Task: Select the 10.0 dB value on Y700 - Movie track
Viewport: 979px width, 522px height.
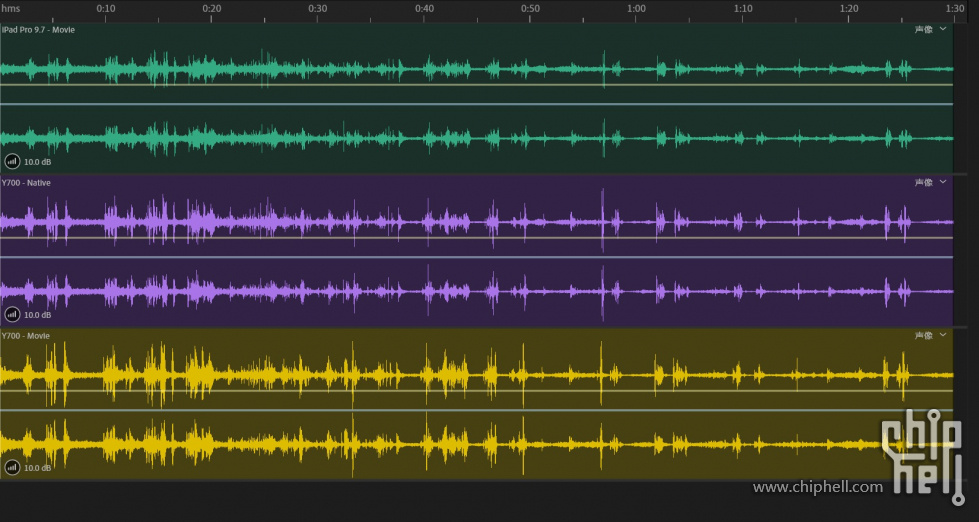Action: pos(37,468)
